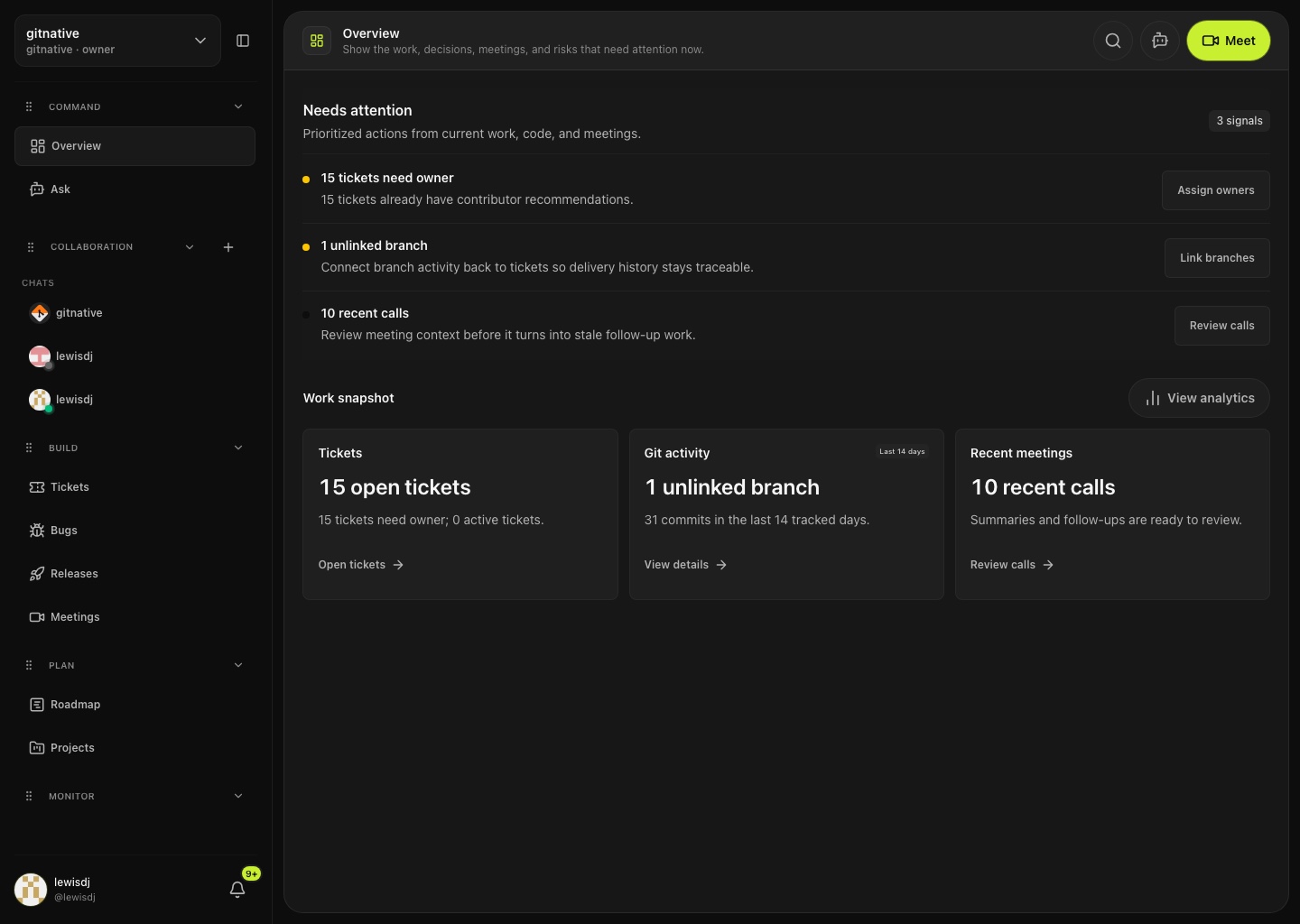Click the 3 signals badge
The width and height of the screenshot is (1300, 924).
1240,121
